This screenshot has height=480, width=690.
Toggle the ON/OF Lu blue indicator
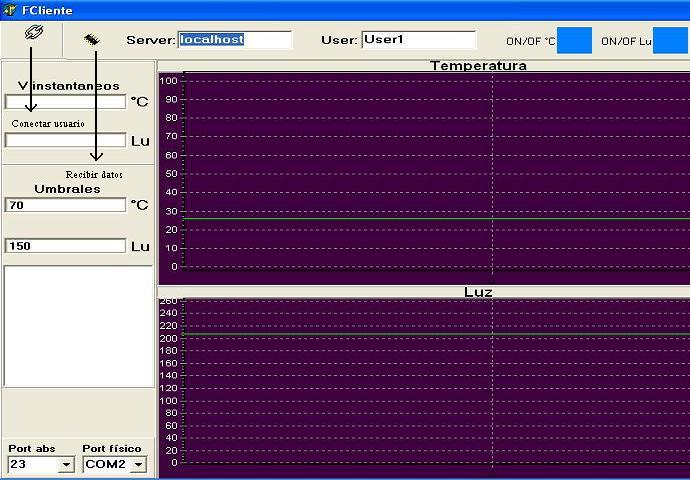coord(670,40)
